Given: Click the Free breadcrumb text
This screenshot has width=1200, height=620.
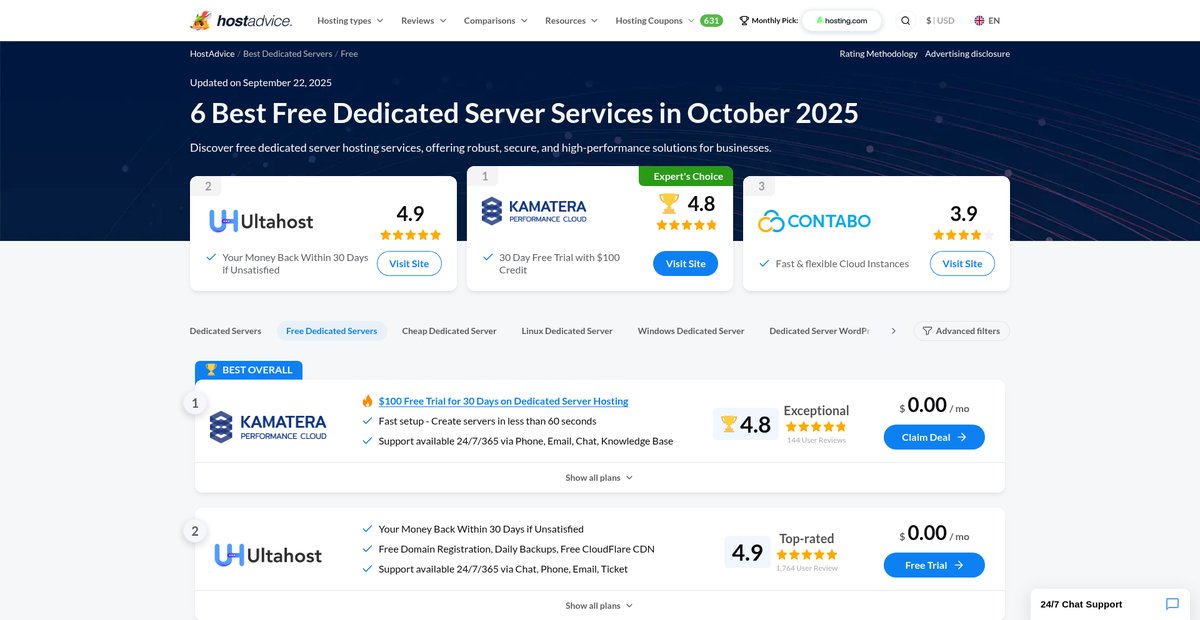Looking at the screenshot, I should point(349,54).
